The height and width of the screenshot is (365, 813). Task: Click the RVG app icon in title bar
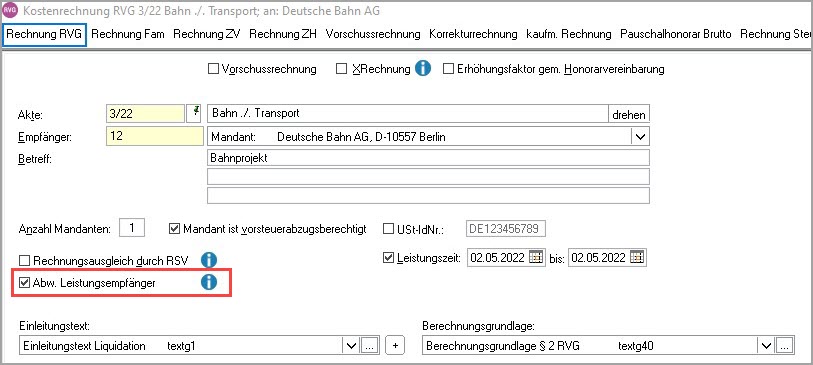coord(10,10)
